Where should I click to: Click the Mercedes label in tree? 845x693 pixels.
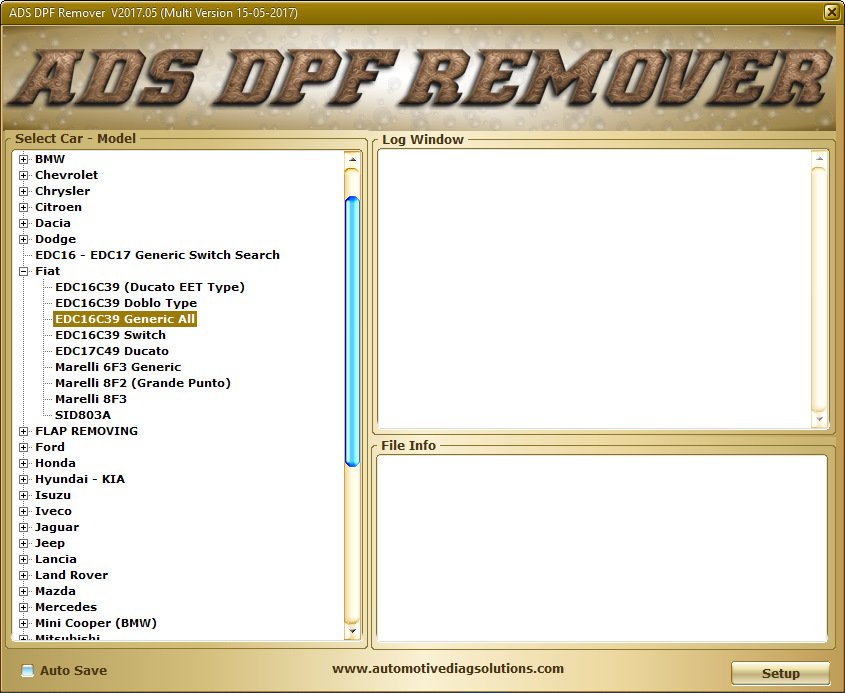point(66,607)
